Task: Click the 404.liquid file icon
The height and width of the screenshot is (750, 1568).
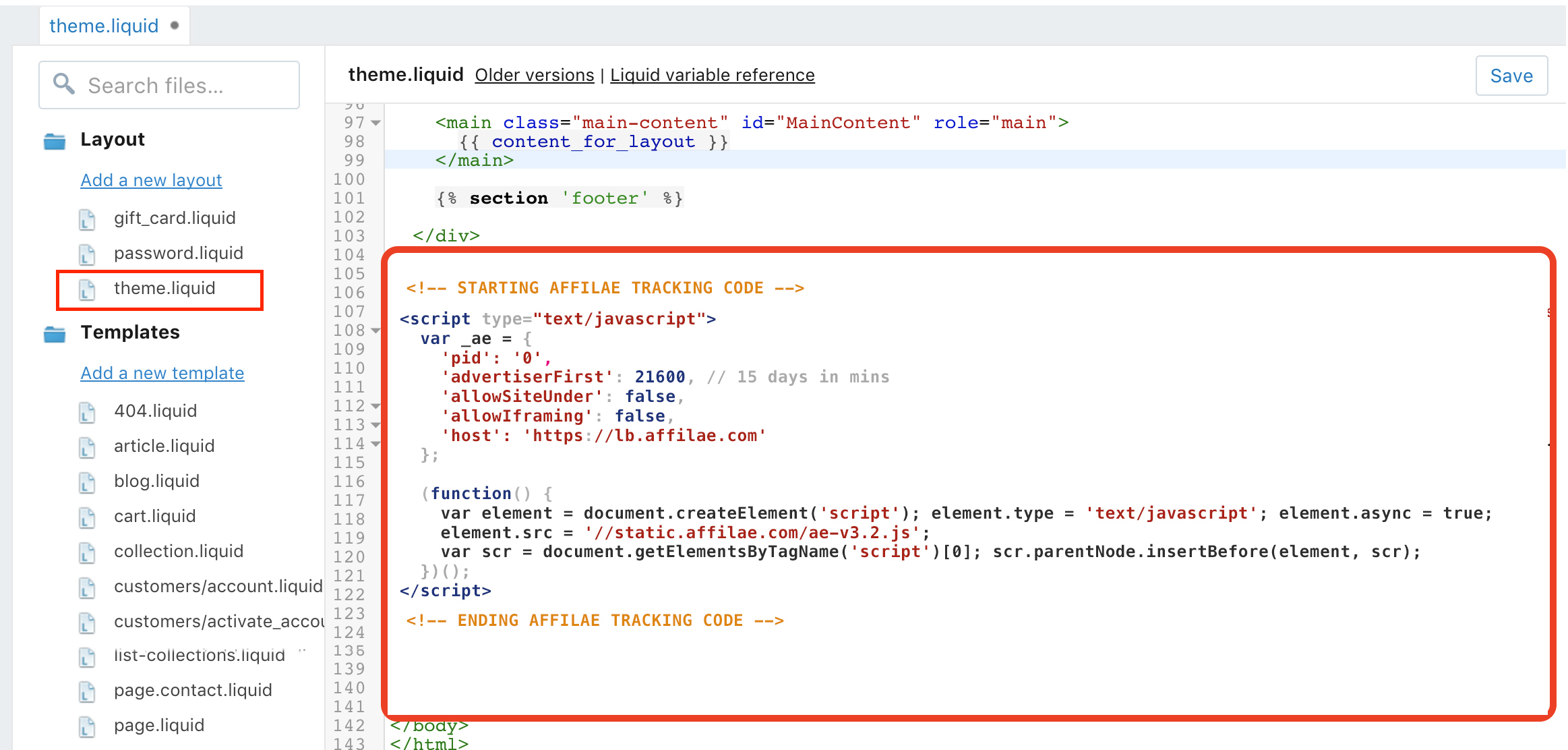Action: tap(87, 411)
